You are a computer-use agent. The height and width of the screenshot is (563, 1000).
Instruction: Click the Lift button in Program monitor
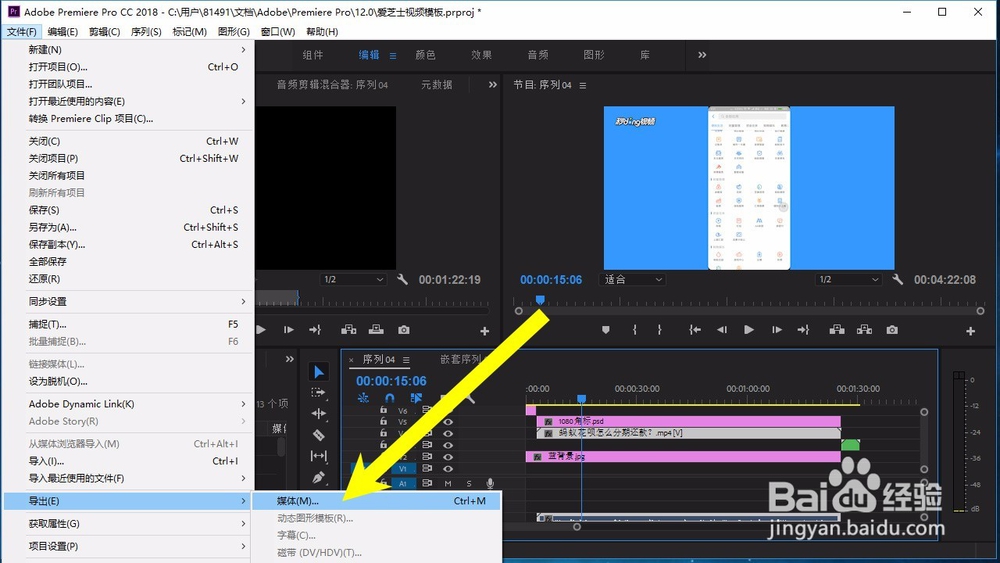point(837,330)
